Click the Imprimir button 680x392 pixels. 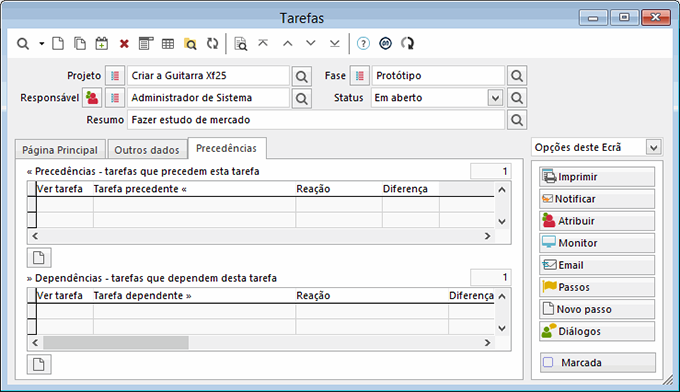coord(597,177)
